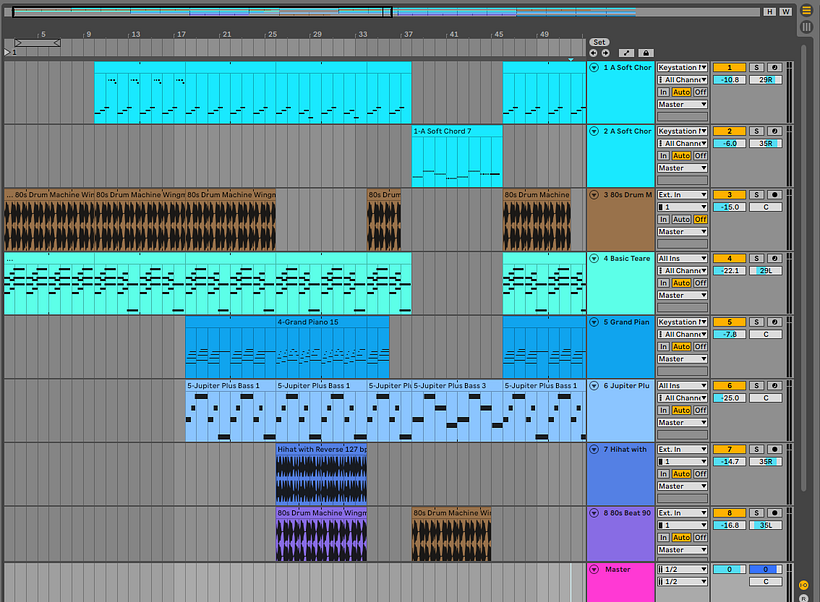Toggle track 6 activator button
The height and width of the screenshot is (602, 820).
click(729, 385)
